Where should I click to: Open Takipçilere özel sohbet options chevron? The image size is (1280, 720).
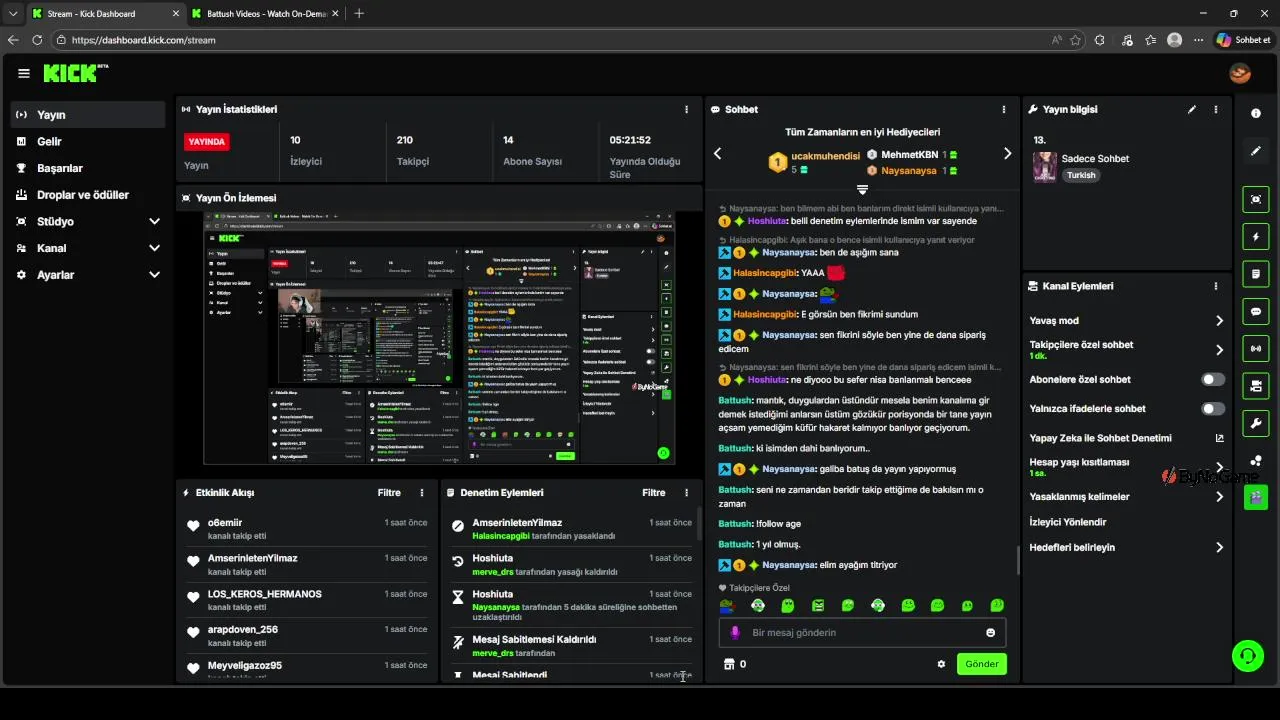[x=1219, y=350]
